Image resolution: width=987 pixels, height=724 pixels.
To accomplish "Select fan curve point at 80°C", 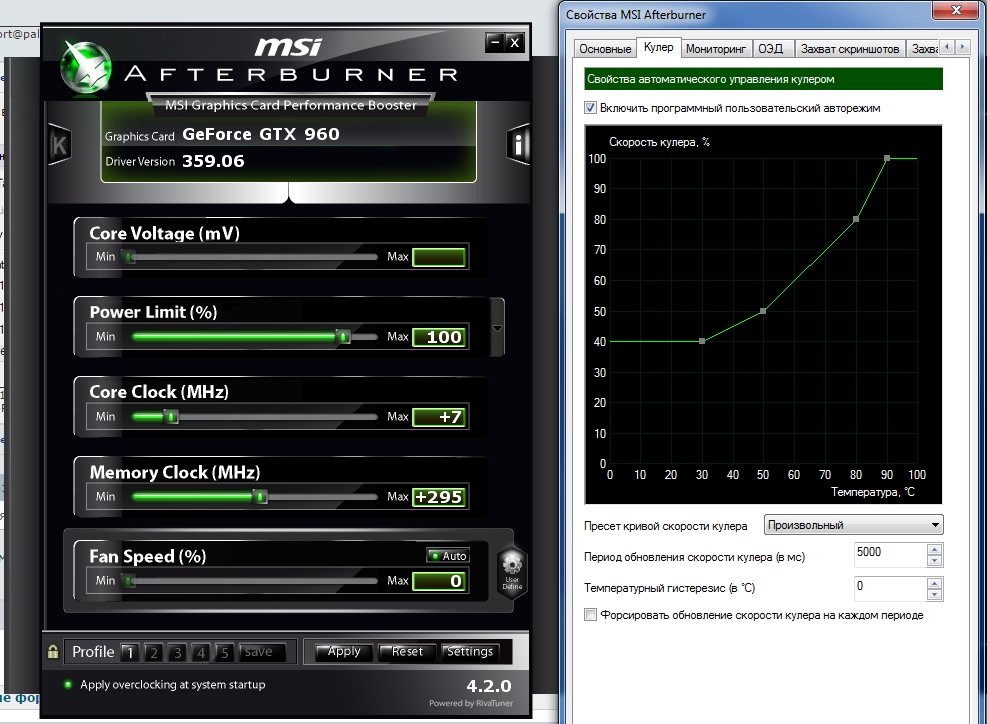I will [856, 219].
